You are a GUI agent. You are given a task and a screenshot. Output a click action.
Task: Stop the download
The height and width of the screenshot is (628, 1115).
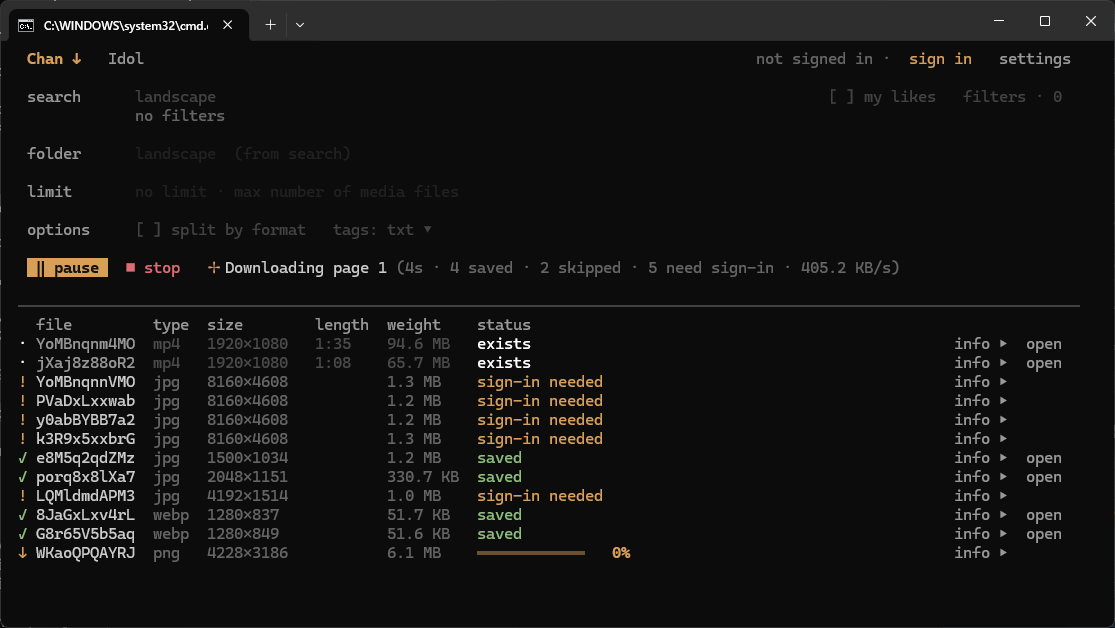pos(153,268)
